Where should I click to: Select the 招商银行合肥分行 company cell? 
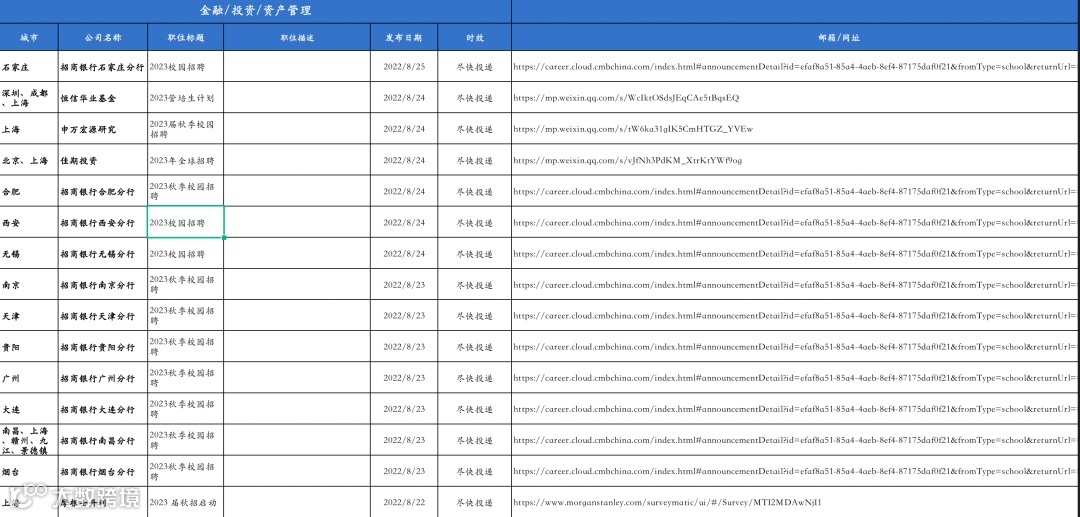[103, 191]
